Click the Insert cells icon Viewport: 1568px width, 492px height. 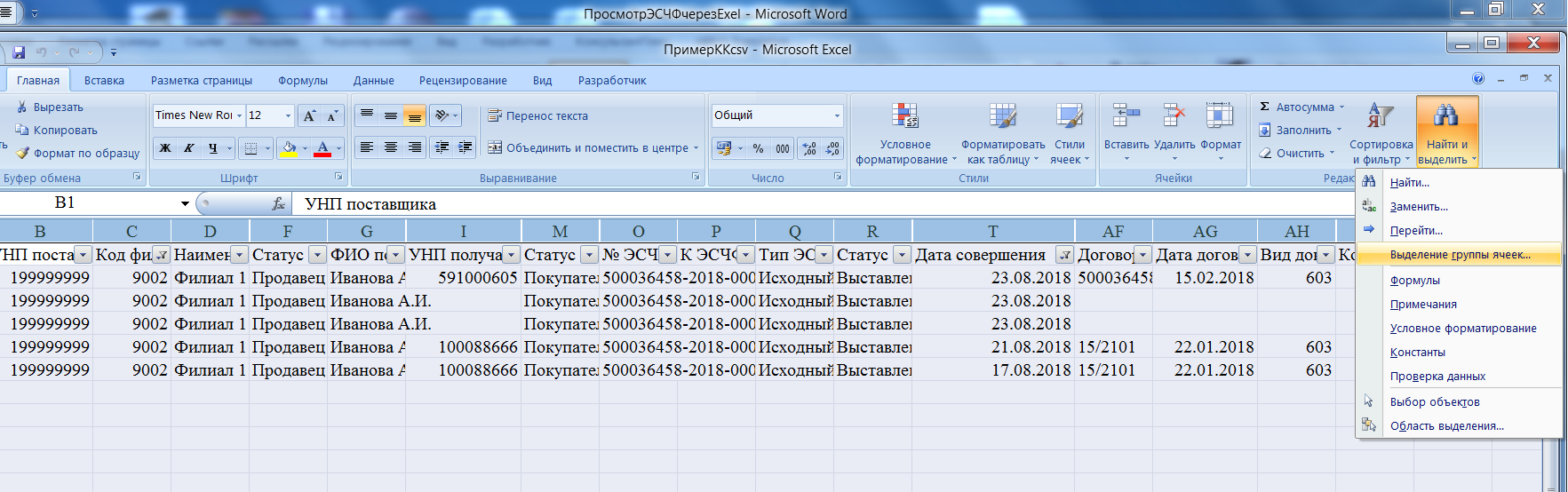click(1126, 115)
